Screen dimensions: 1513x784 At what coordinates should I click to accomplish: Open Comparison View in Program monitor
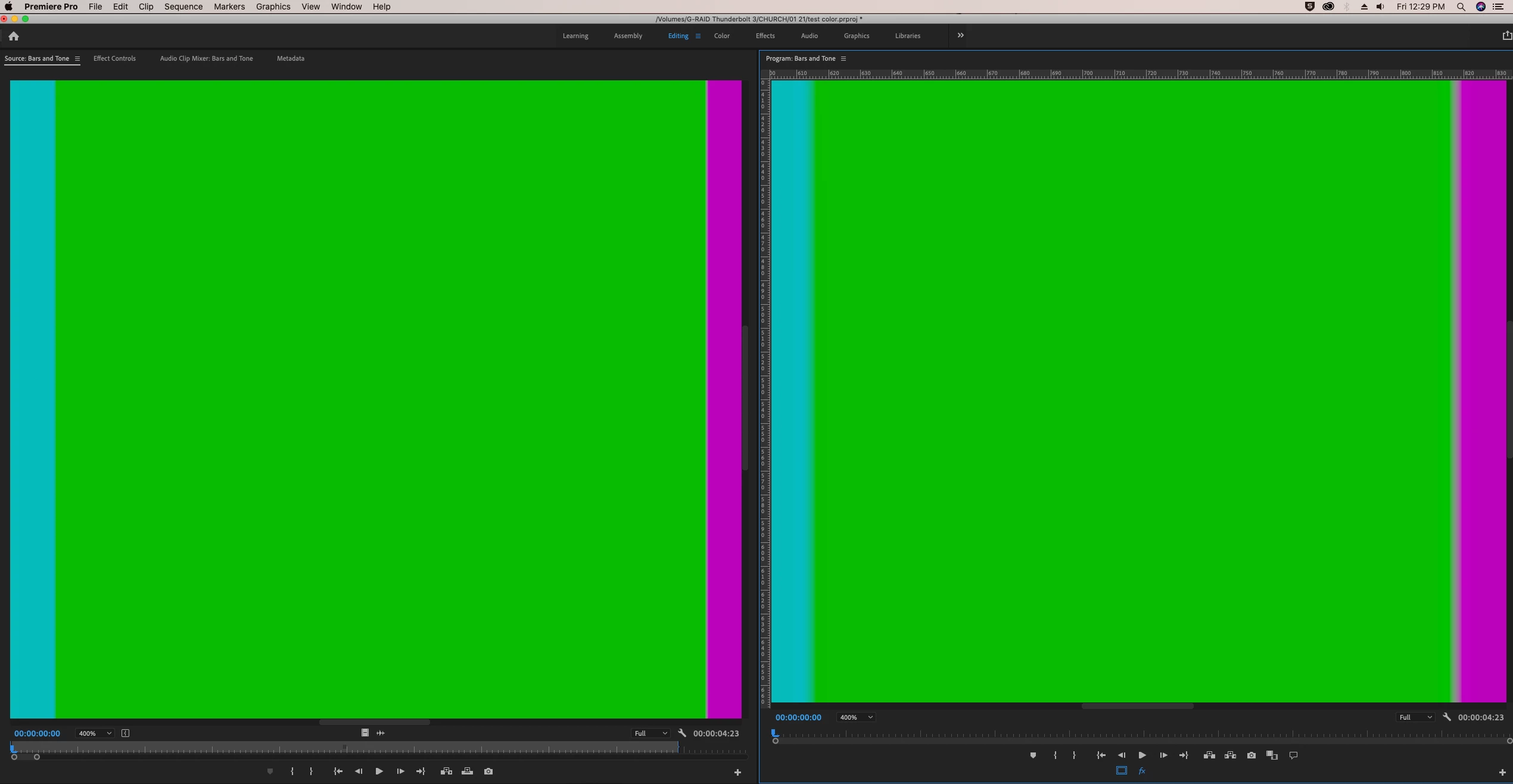[x=1272, y=755]
